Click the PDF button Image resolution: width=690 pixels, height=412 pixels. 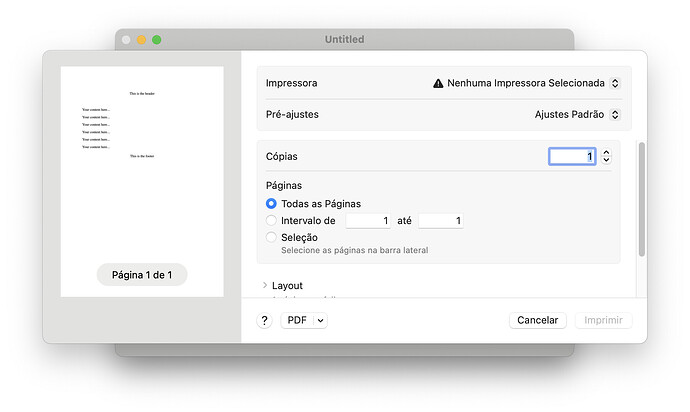click(x=296, y=320)
